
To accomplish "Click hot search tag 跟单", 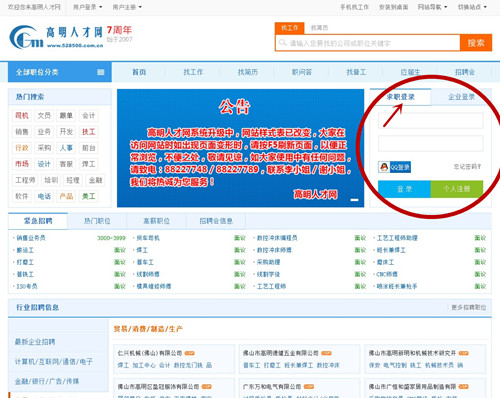I will point(66,116).
